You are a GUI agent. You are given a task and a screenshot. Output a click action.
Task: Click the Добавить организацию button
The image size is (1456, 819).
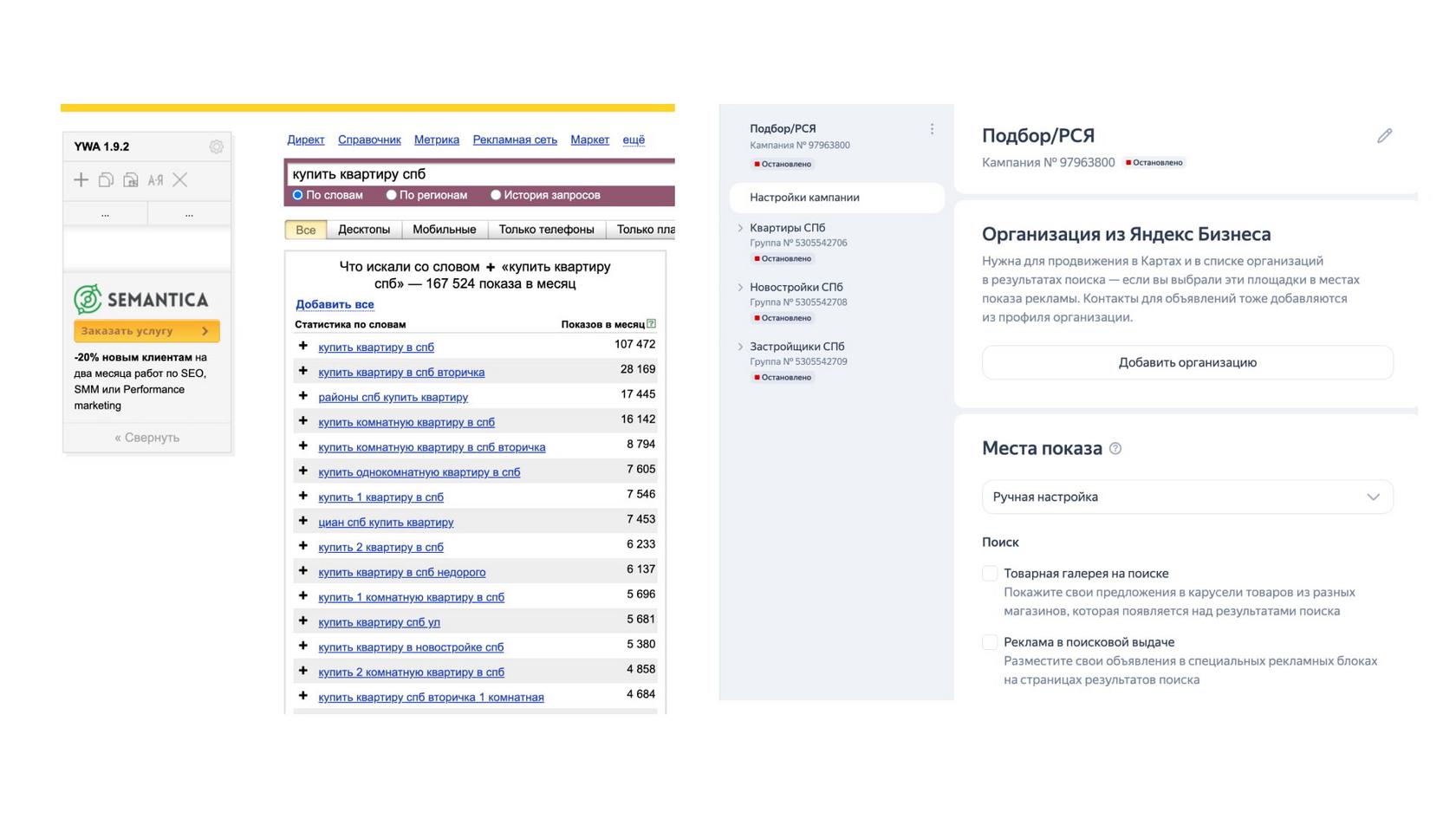click(1187, 362)
